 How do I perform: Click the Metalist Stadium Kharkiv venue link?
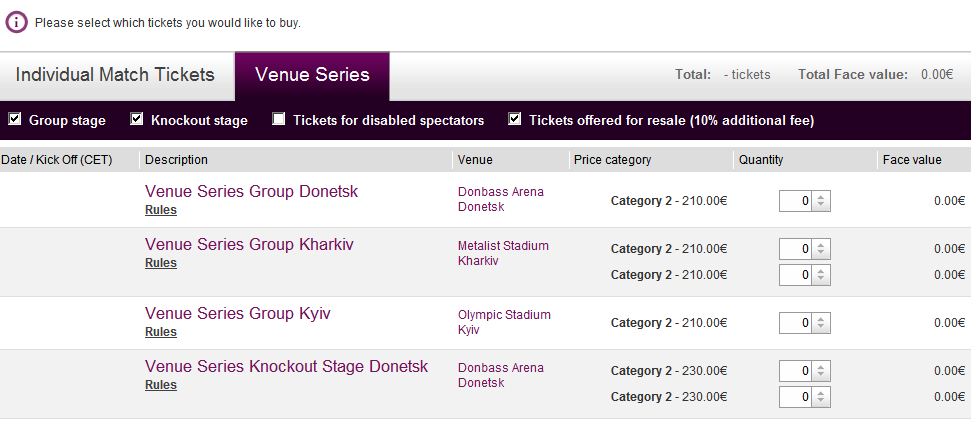click(x=503, y=253)
